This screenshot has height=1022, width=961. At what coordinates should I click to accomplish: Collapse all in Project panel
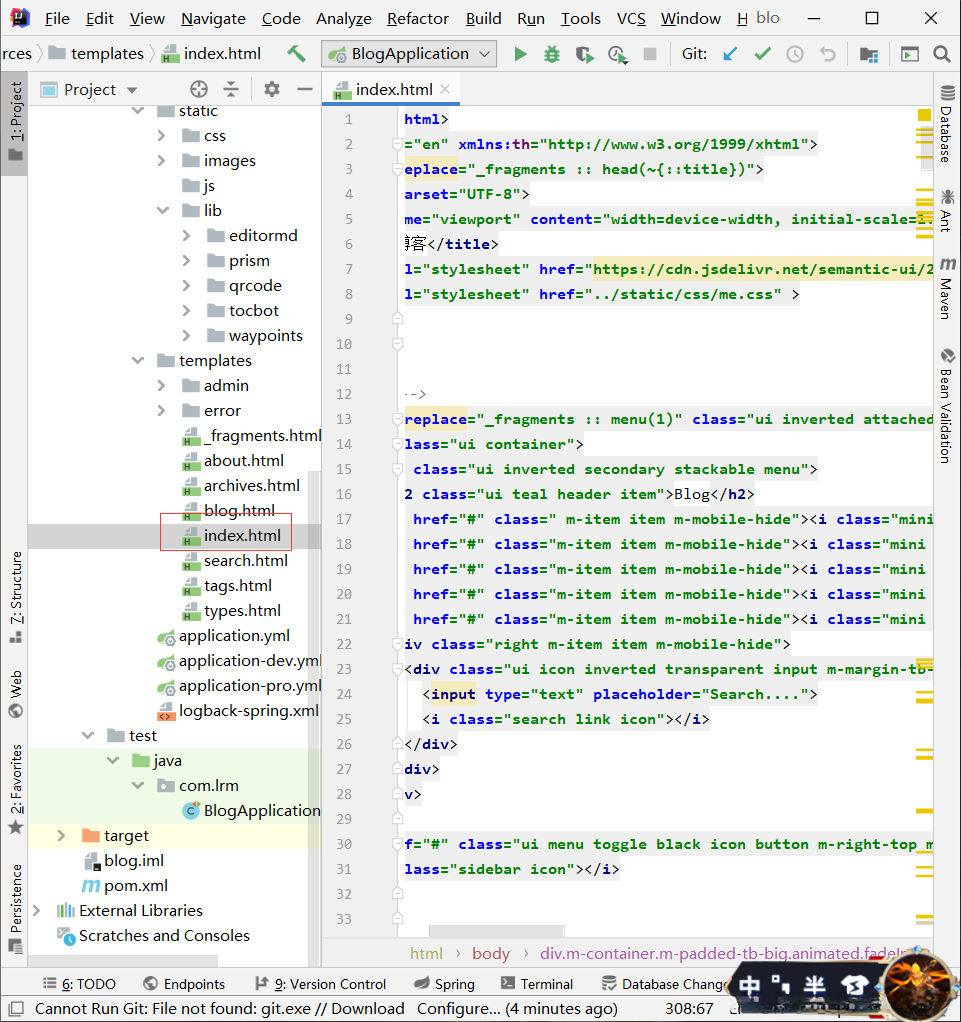pos(230,89)
